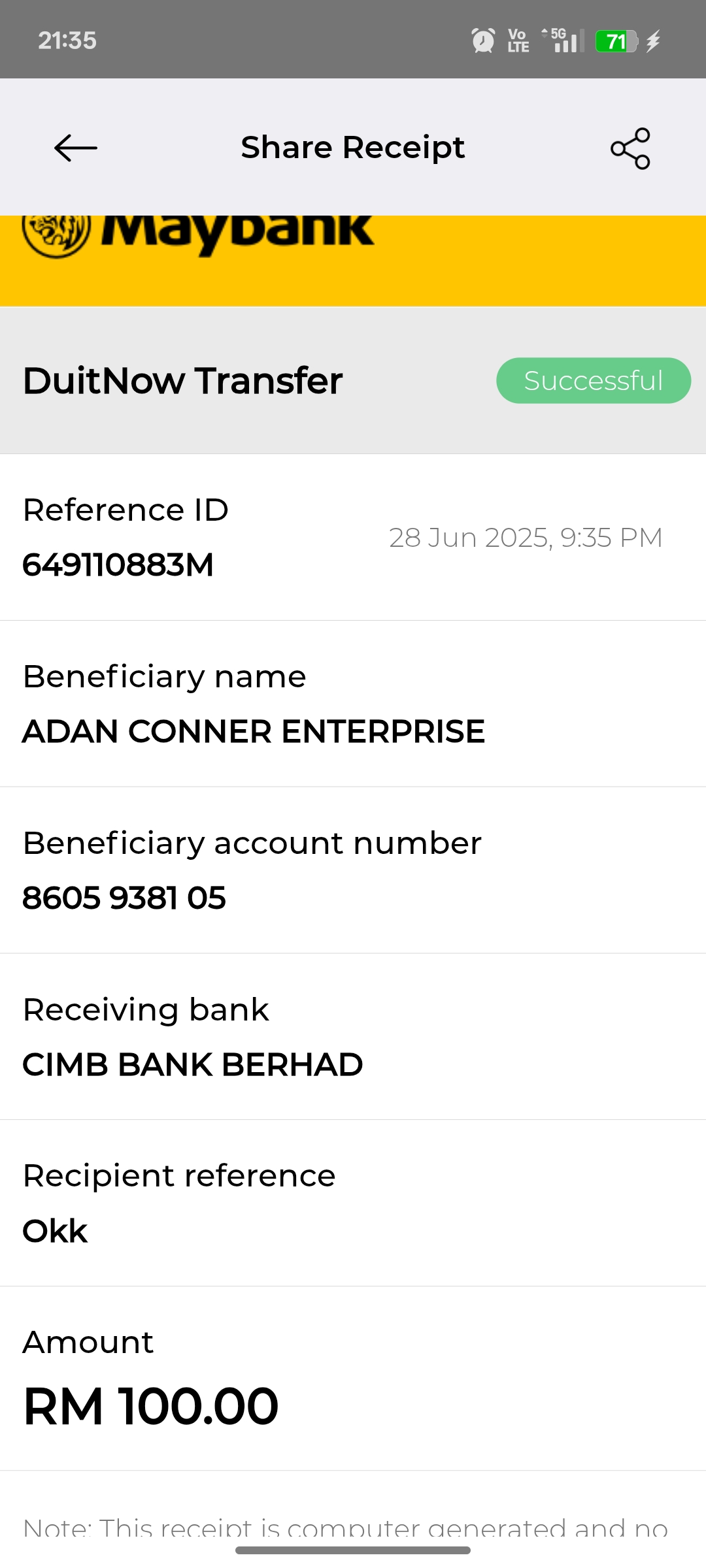Tap the charging bolt icon
Viewport: 706px width, 1568px height.
(653, 41)
